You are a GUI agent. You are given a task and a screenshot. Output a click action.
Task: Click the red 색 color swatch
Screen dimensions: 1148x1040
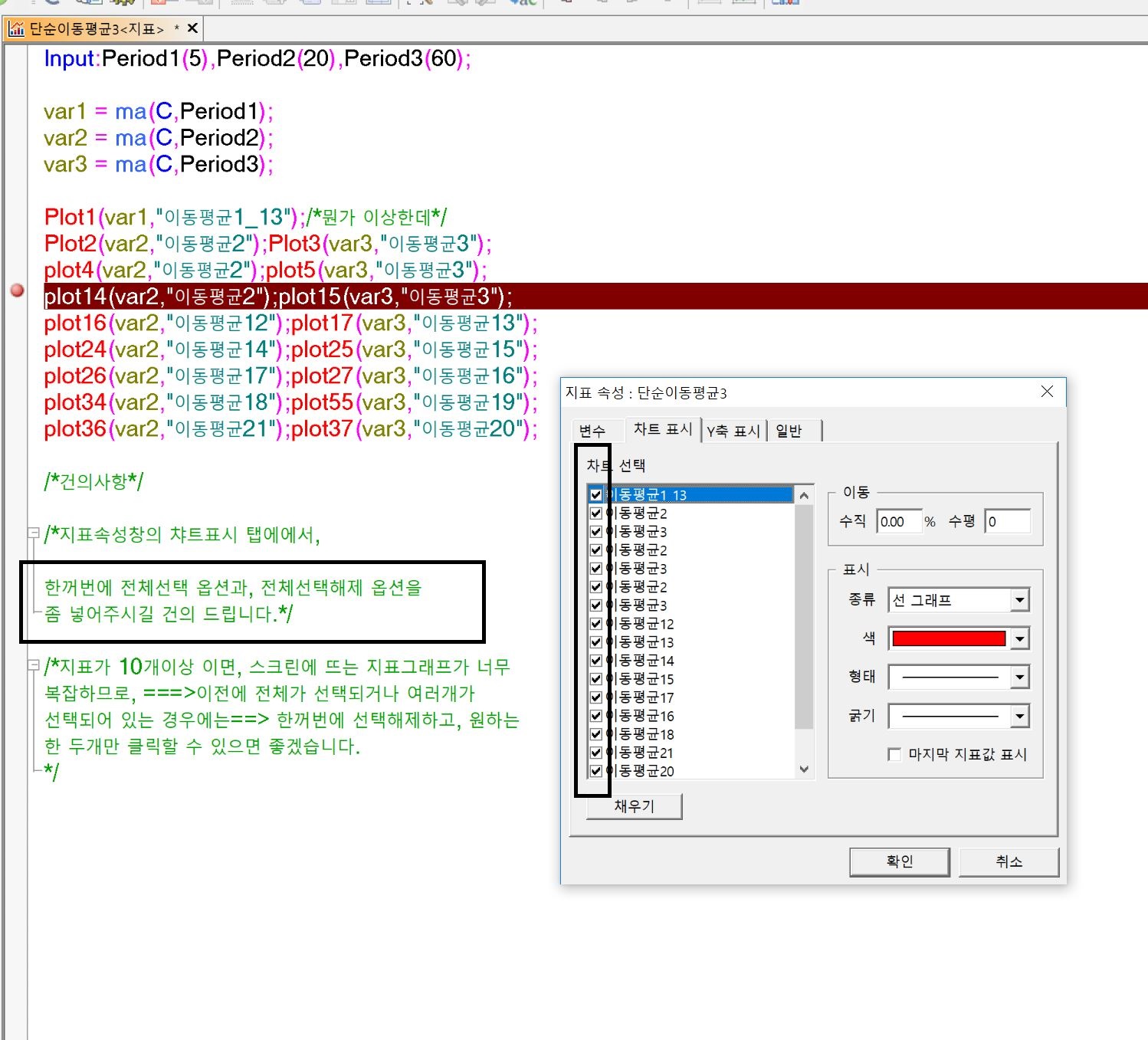point(949,638)
